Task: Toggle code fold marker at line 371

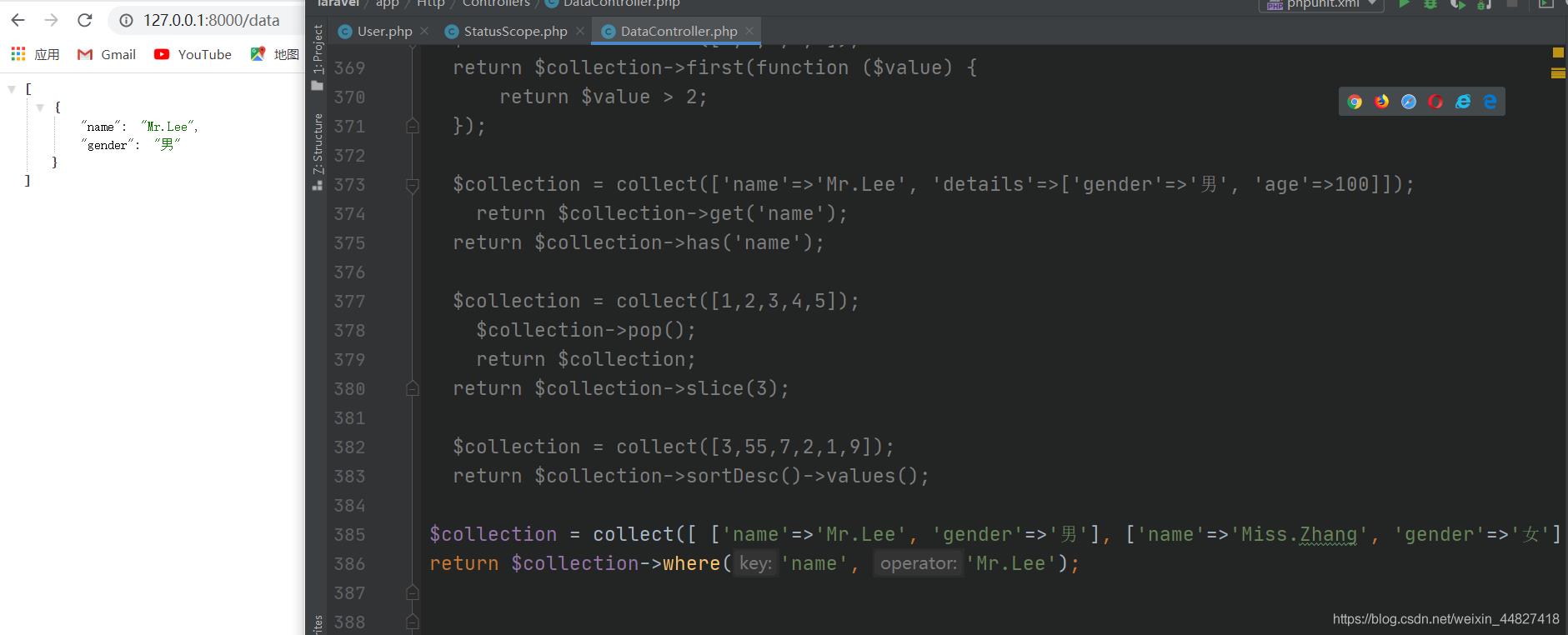Action: [412, 126]
